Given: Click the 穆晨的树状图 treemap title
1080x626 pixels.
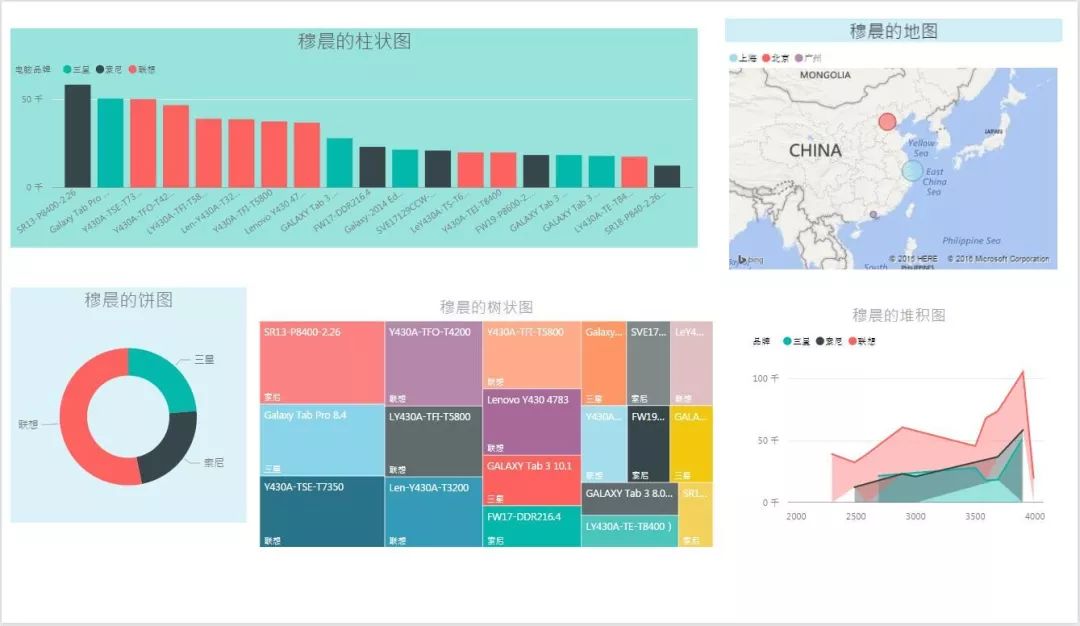Looking at the screenshot, I should 486,307.
